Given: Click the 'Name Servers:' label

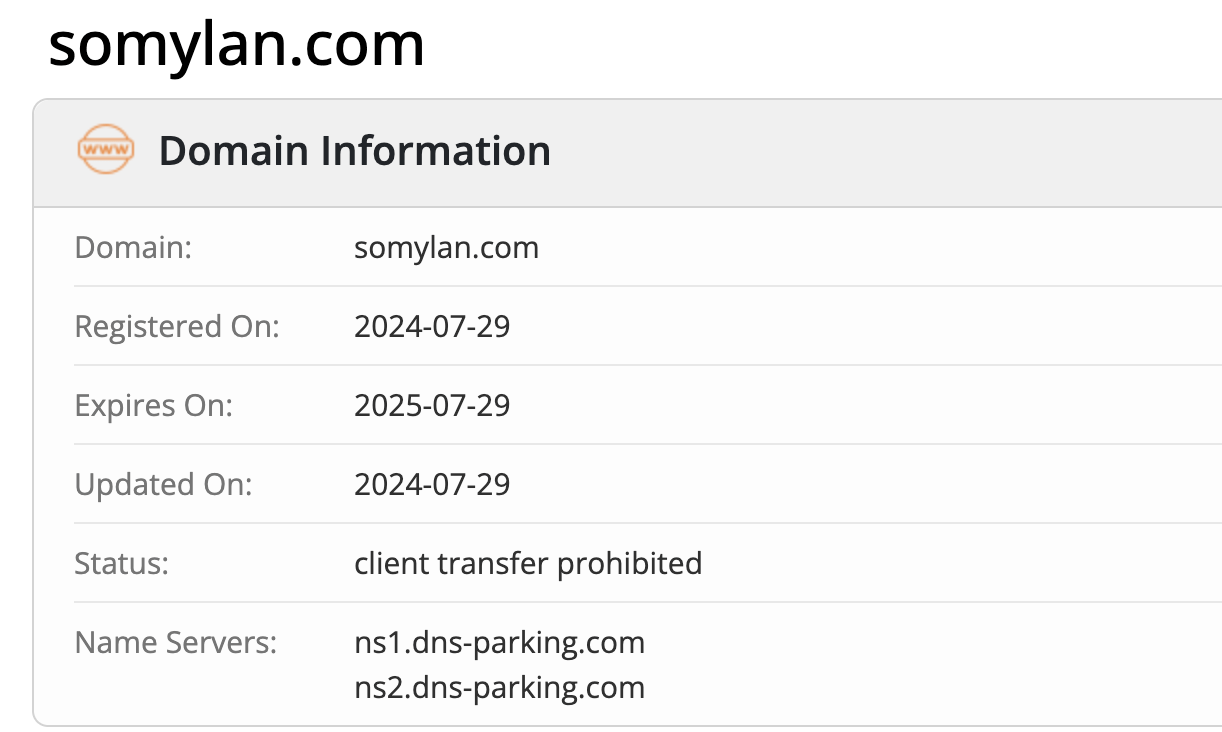Looking at the screenshot, I should tap(175, 642).
